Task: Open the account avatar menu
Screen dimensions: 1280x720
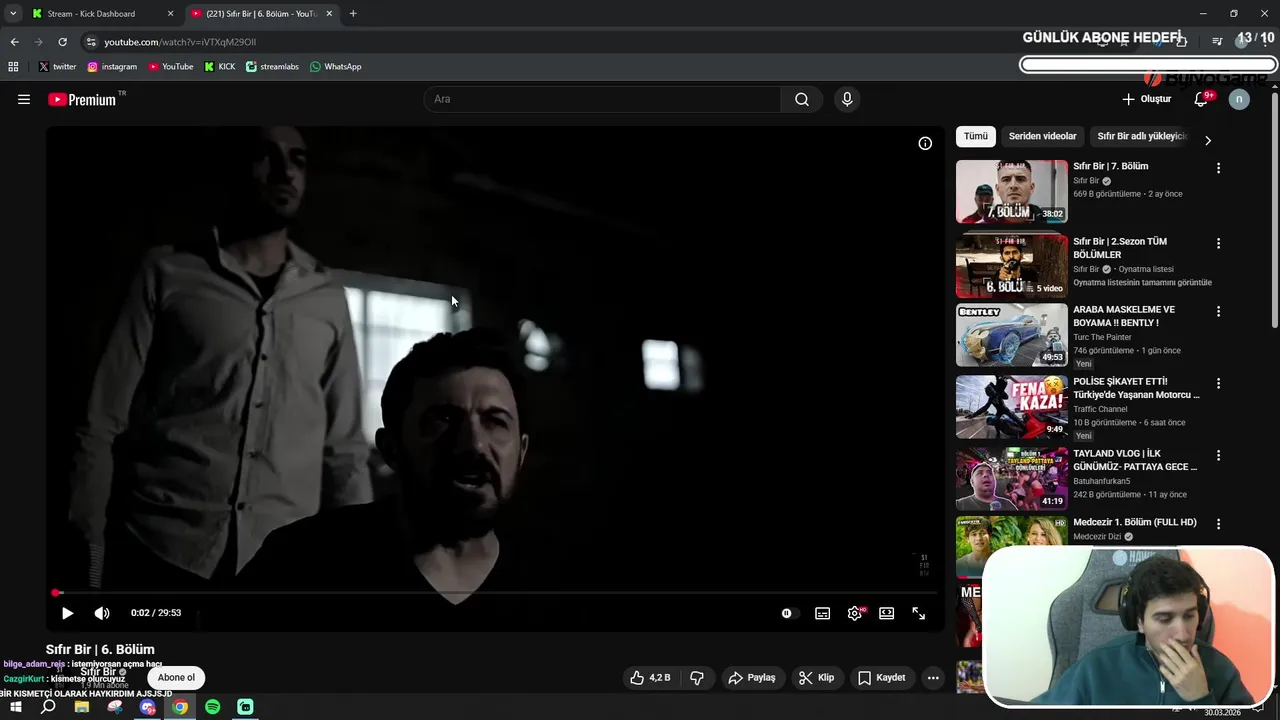Action: click(x=1239, y=99)
